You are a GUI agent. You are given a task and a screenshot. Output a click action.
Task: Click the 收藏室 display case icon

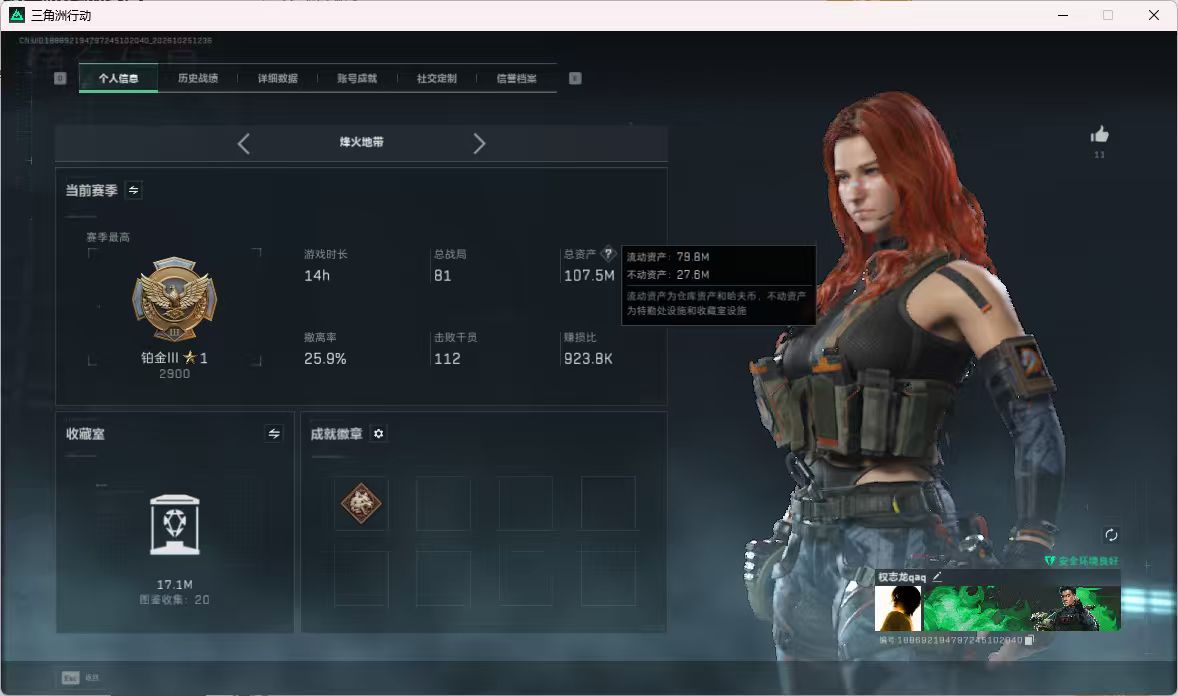pos(174,525)
